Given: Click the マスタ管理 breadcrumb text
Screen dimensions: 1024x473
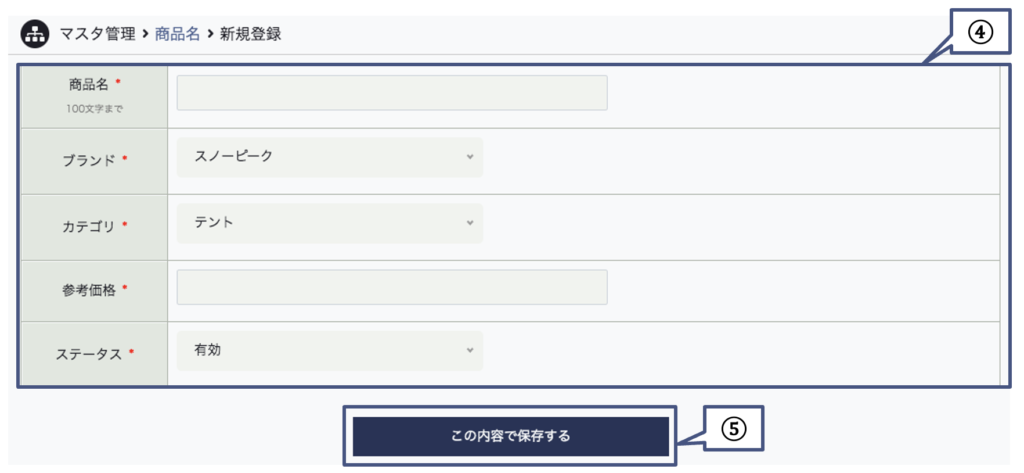Looking at the screenshot, I should click(98, 35).
